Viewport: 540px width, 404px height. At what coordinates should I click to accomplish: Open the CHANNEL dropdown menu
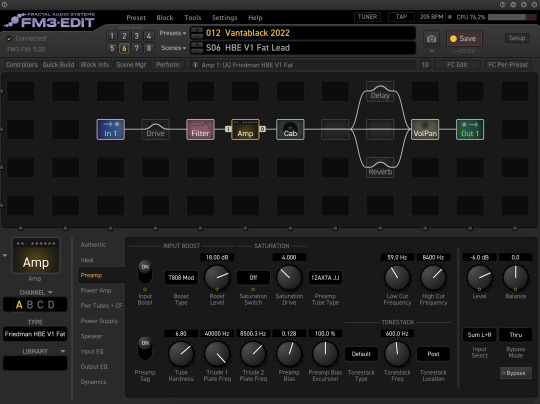36,292
